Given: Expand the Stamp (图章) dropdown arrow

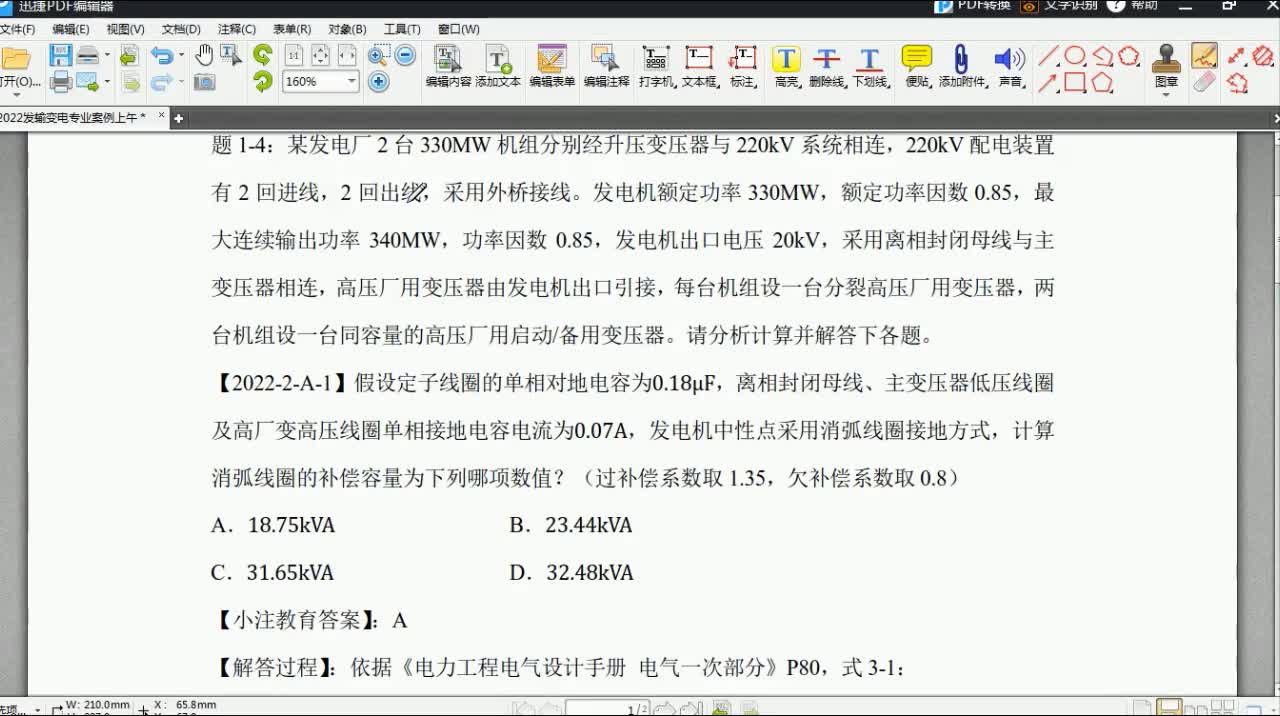Looking at the screenshot, I should click(x=1166, y=96).
